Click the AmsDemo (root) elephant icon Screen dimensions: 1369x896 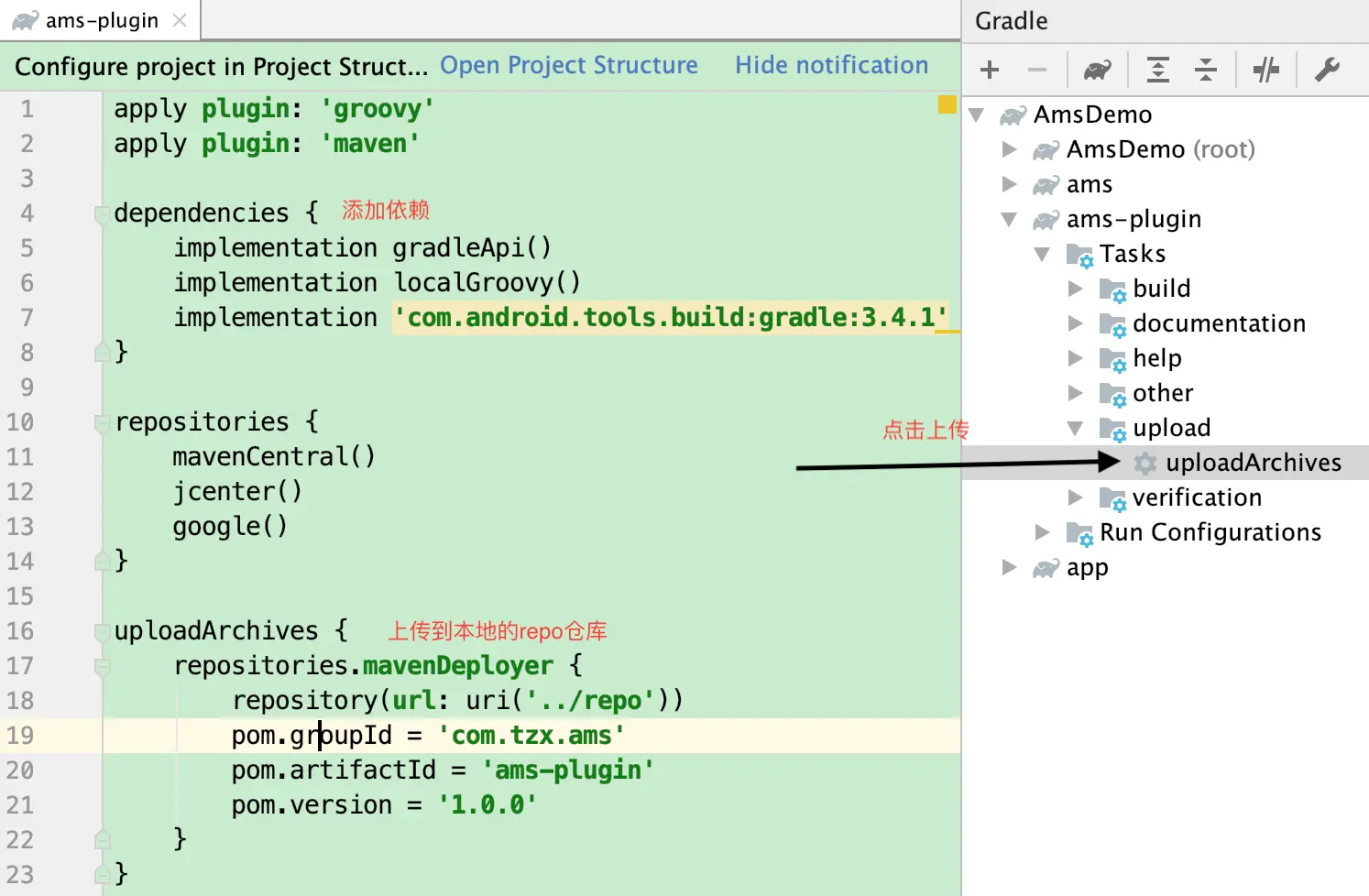pos(1046,150)
